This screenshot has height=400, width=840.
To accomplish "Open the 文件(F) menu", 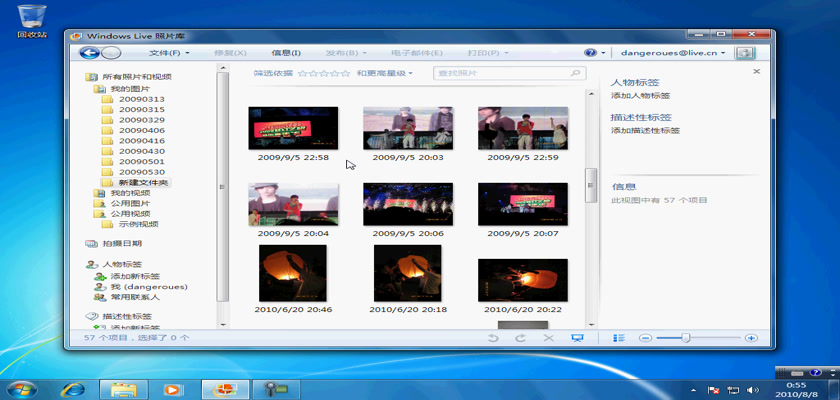I will tap(169, 53).
